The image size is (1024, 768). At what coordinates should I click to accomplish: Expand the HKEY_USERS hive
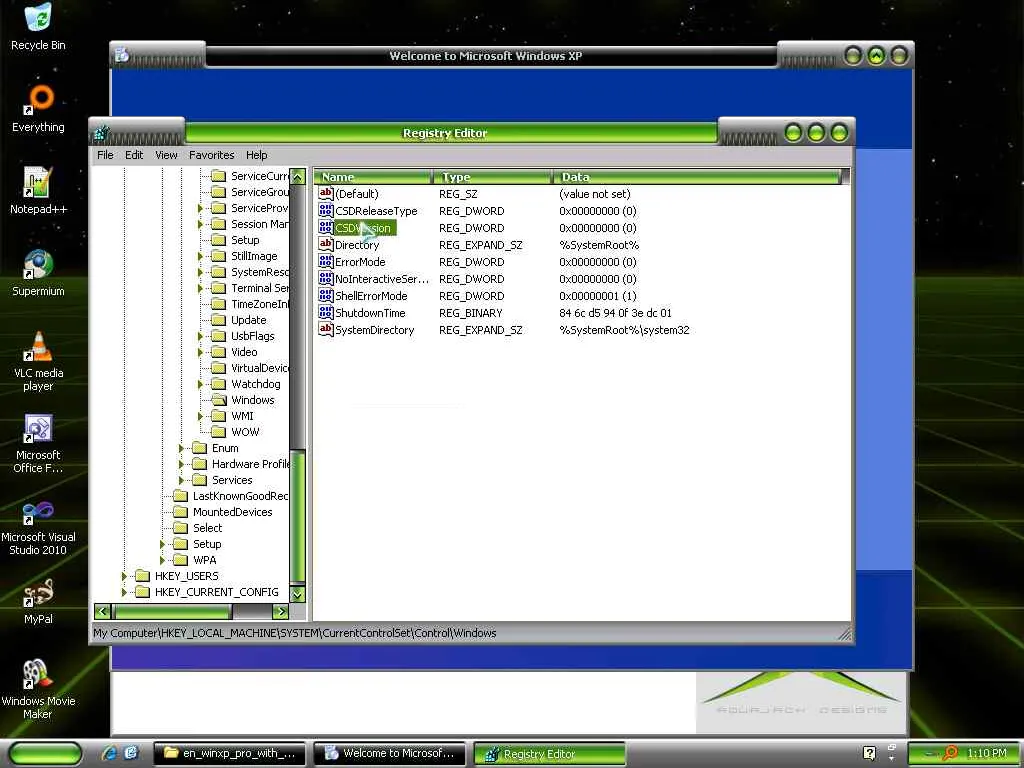coord(124,576)
